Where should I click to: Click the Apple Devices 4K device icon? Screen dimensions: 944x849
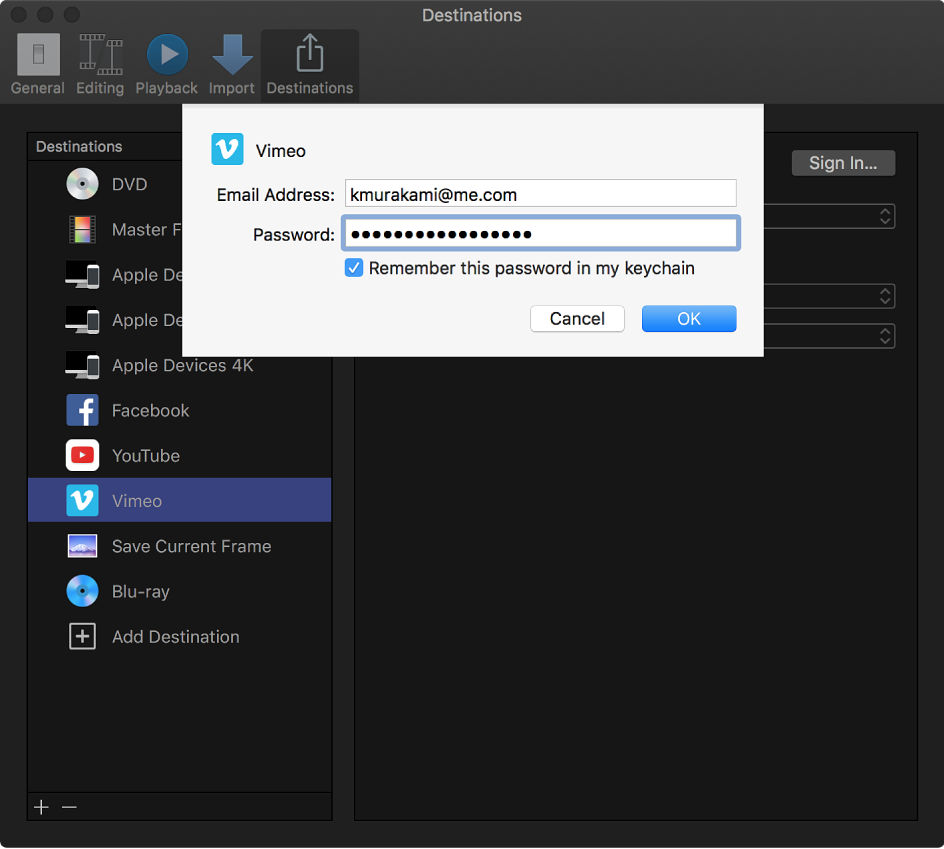click(x=82, y=365)
